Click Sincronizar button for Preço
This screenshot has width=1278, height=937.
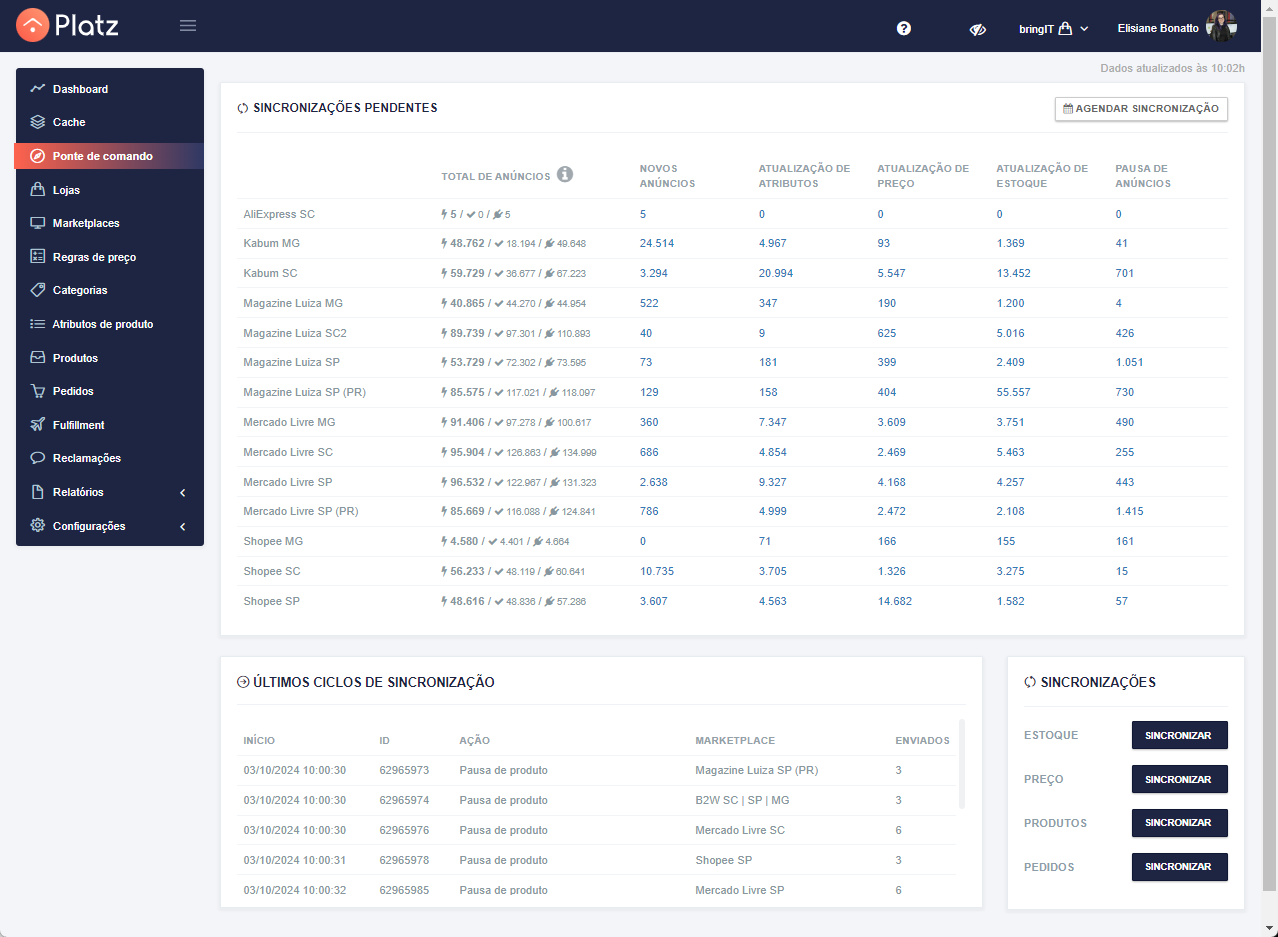click(x=1179, y=779)
